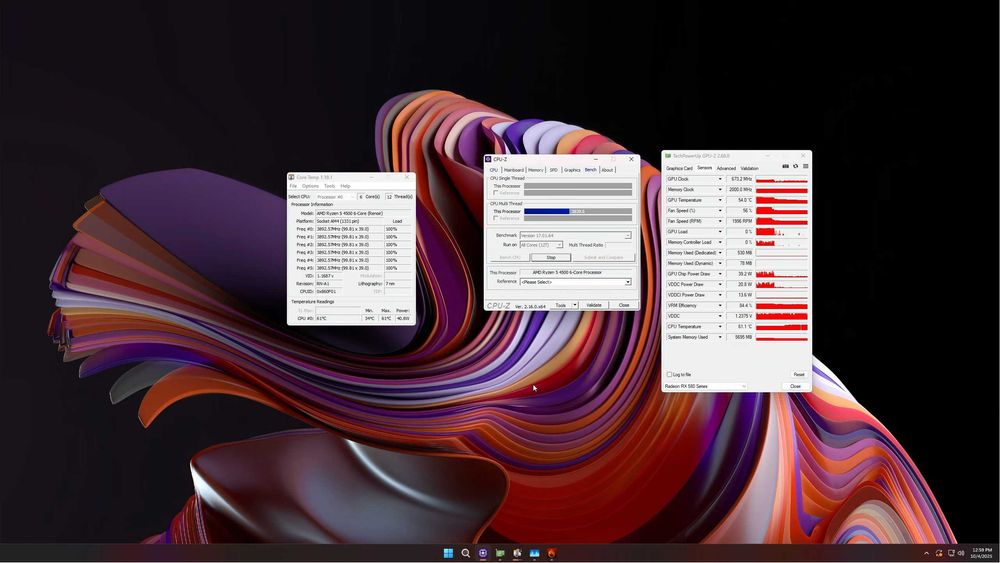
Task: Click the GPU-Z title bar logo icon
Action: [x=667, y=156]
